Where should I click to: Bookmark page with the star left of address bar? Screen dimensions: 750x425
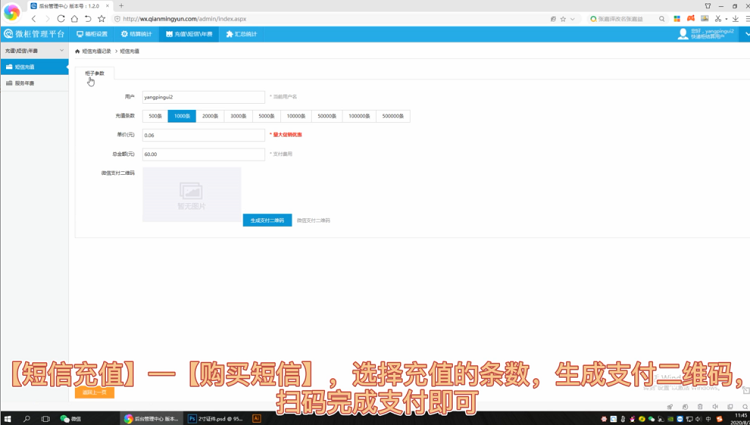pos(101,19)
